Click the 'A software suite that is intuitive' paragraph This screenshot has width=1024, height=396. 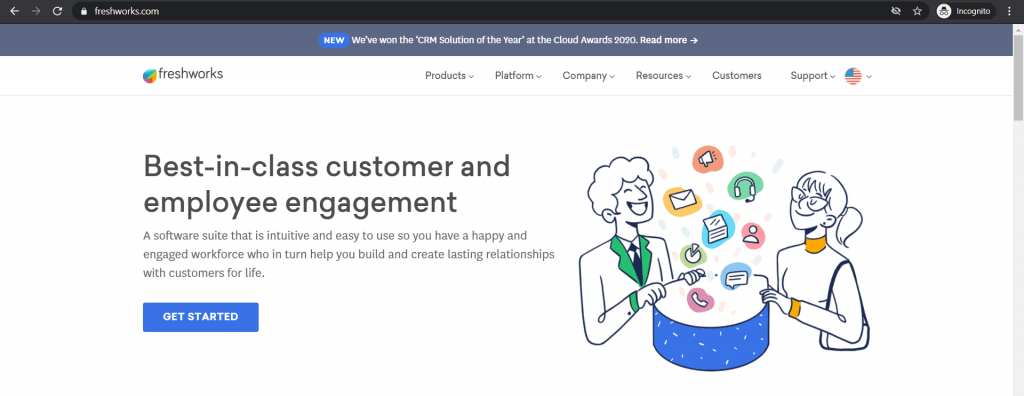pyautogui.click(x=349, y=254)
